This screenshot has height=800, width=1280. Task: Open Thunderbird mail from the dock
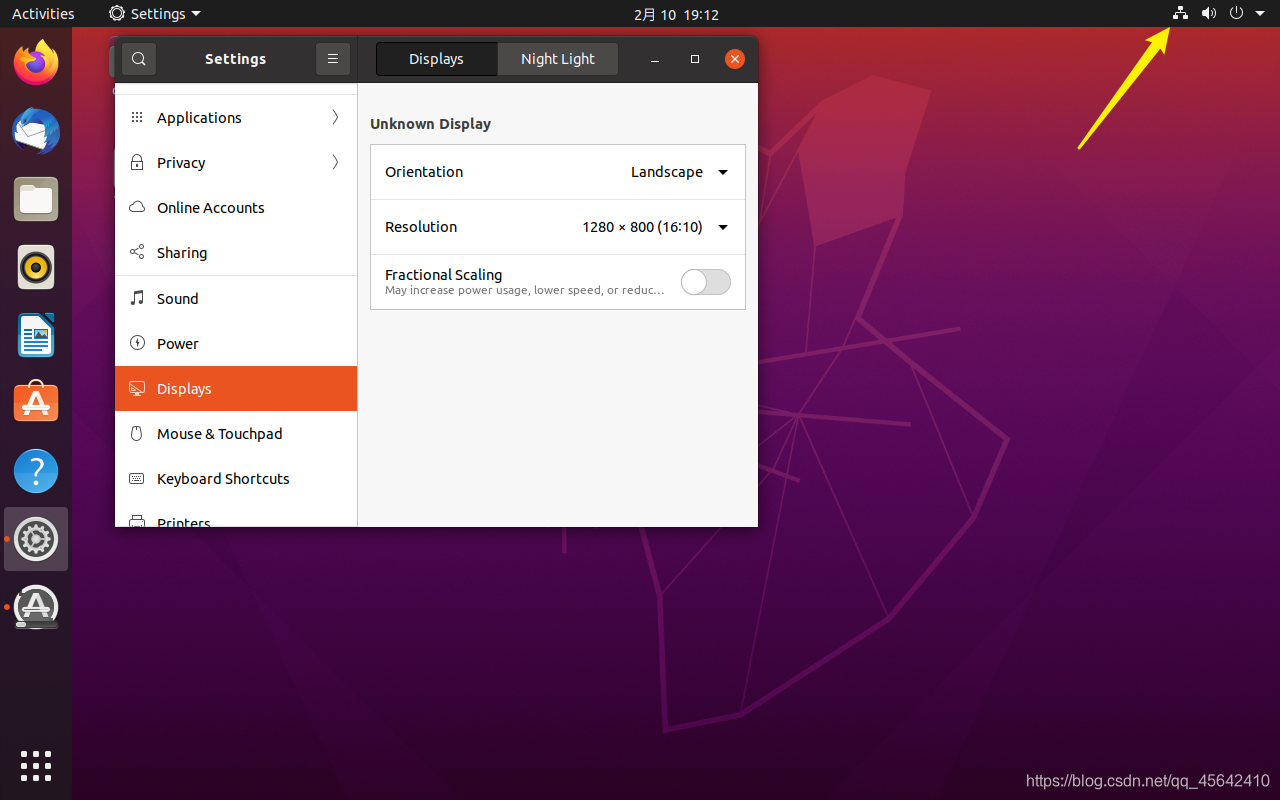click(36, 131)
